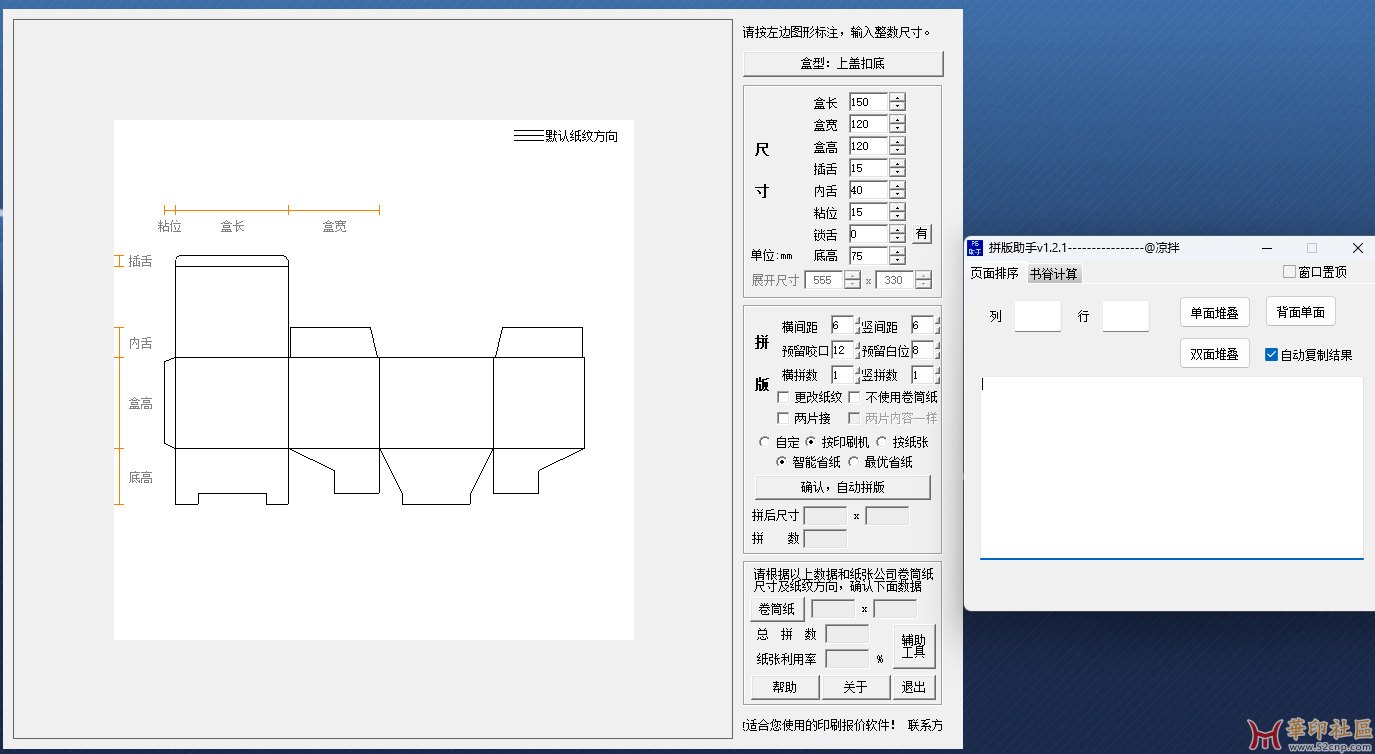
Task: Switch to the 书脊计算 tab in 拼版助手
Action: (1054, 274)
